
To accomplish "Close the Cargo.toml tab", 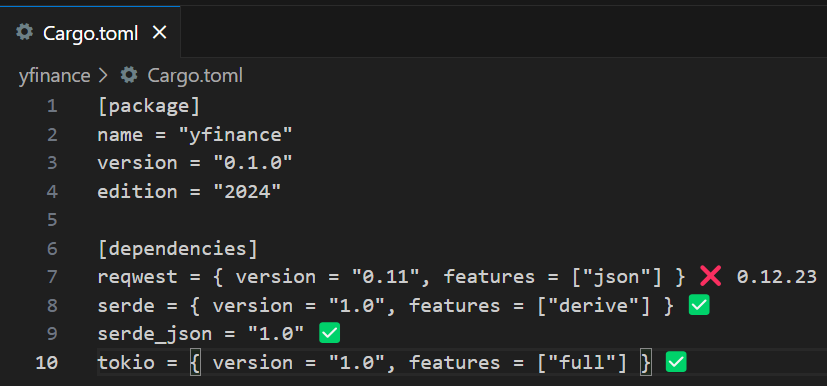I will pos(159,33).
